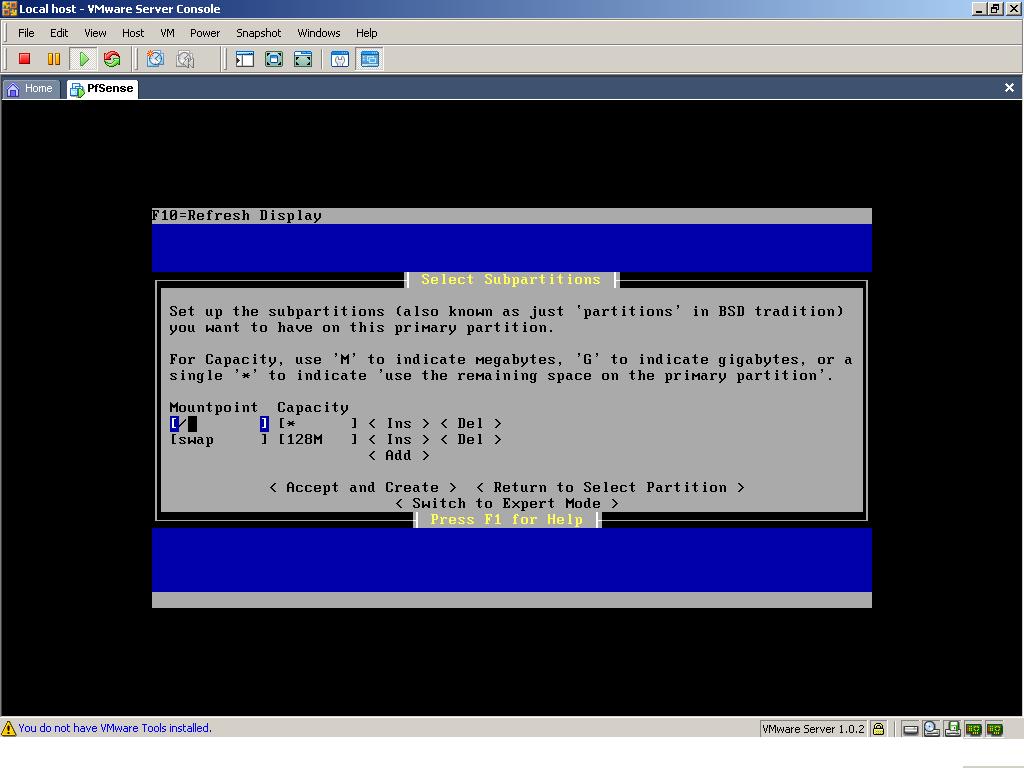Choose Accept and Create
The height and width of the screenshot is (768, 1024).
pyautogui.click(x=362, y=487)
